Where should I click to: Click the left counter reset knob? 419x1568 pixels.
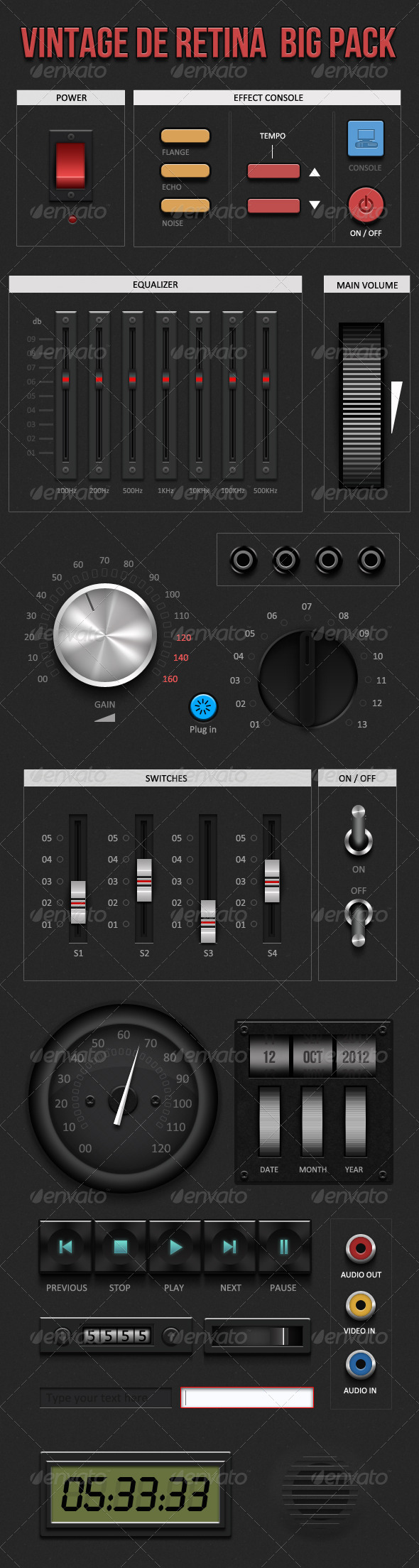(x=63, y=1336)
